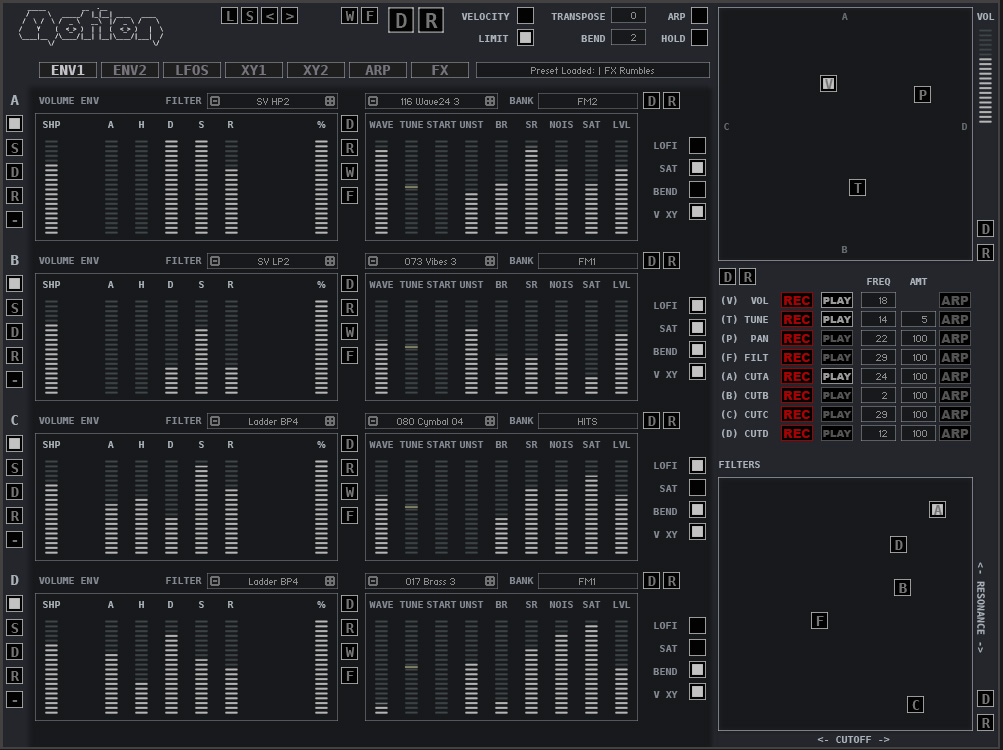The height and width of the screenshot is (750, 1003).
Task: Toggle the HOLD checkbox
Action: [699, 38]
